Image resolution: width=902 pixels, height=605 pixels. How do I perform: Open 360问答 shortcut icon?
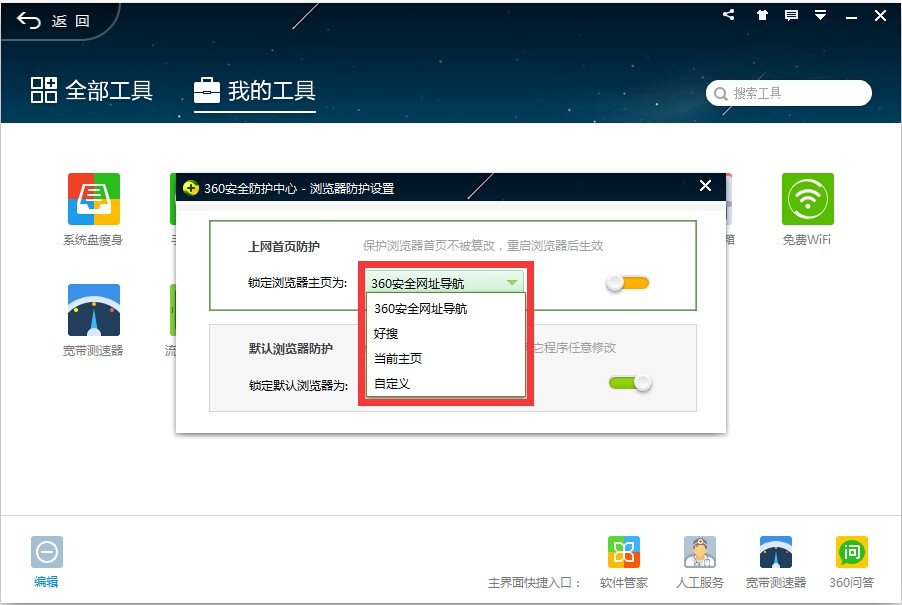pyautogui.click(x=851, y=552)
